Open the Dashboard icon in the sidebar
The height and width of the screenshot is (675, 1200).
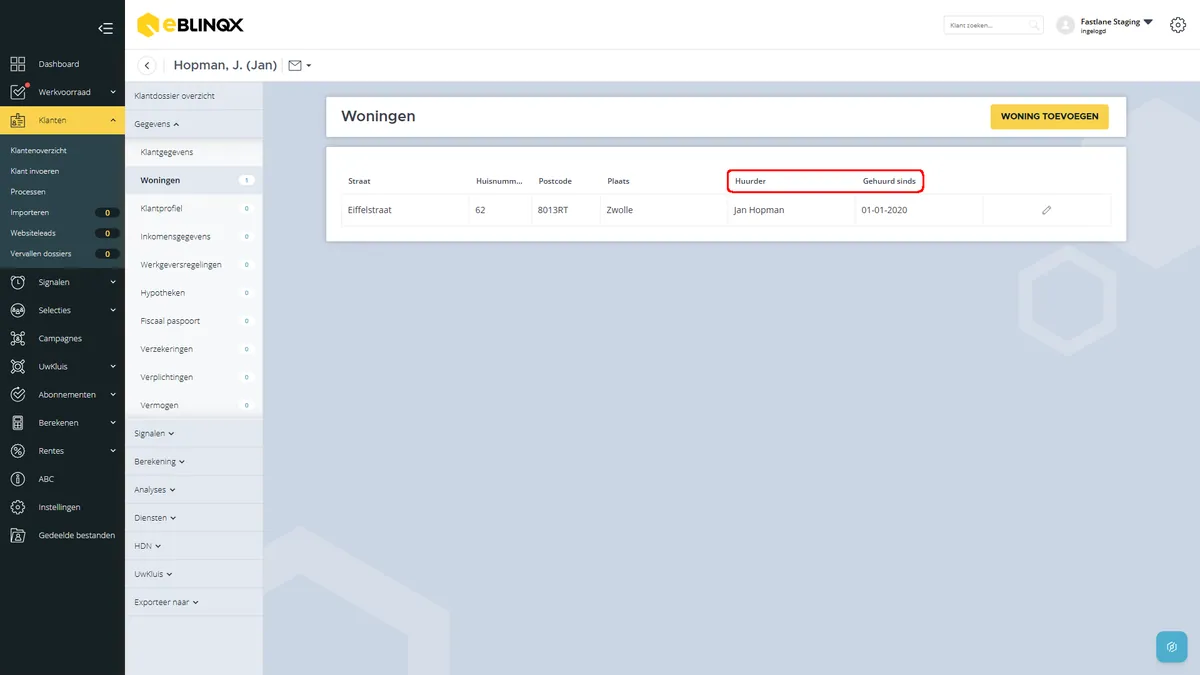18,64
